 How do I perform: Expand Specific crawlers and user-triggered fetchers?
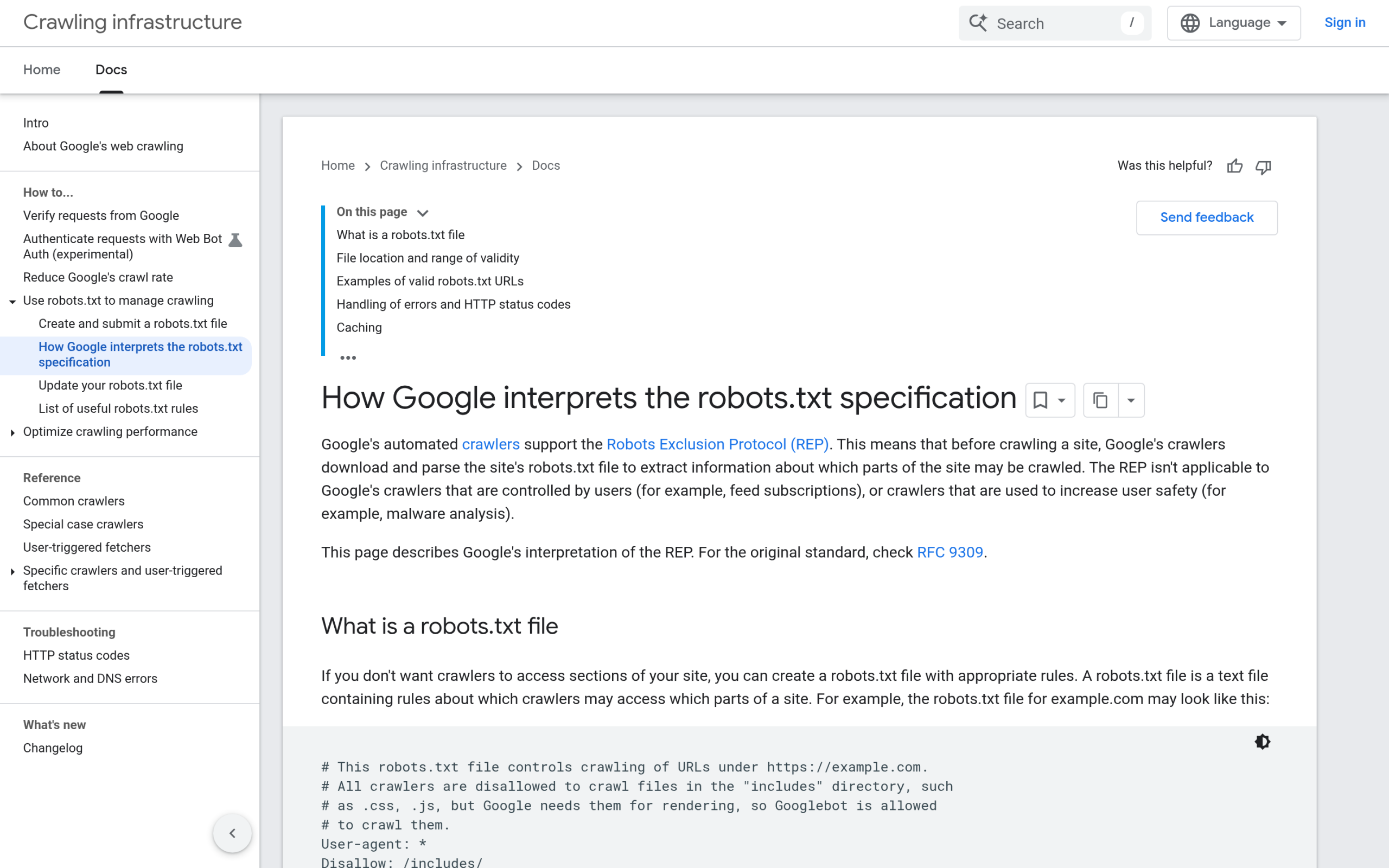(12, 571)
